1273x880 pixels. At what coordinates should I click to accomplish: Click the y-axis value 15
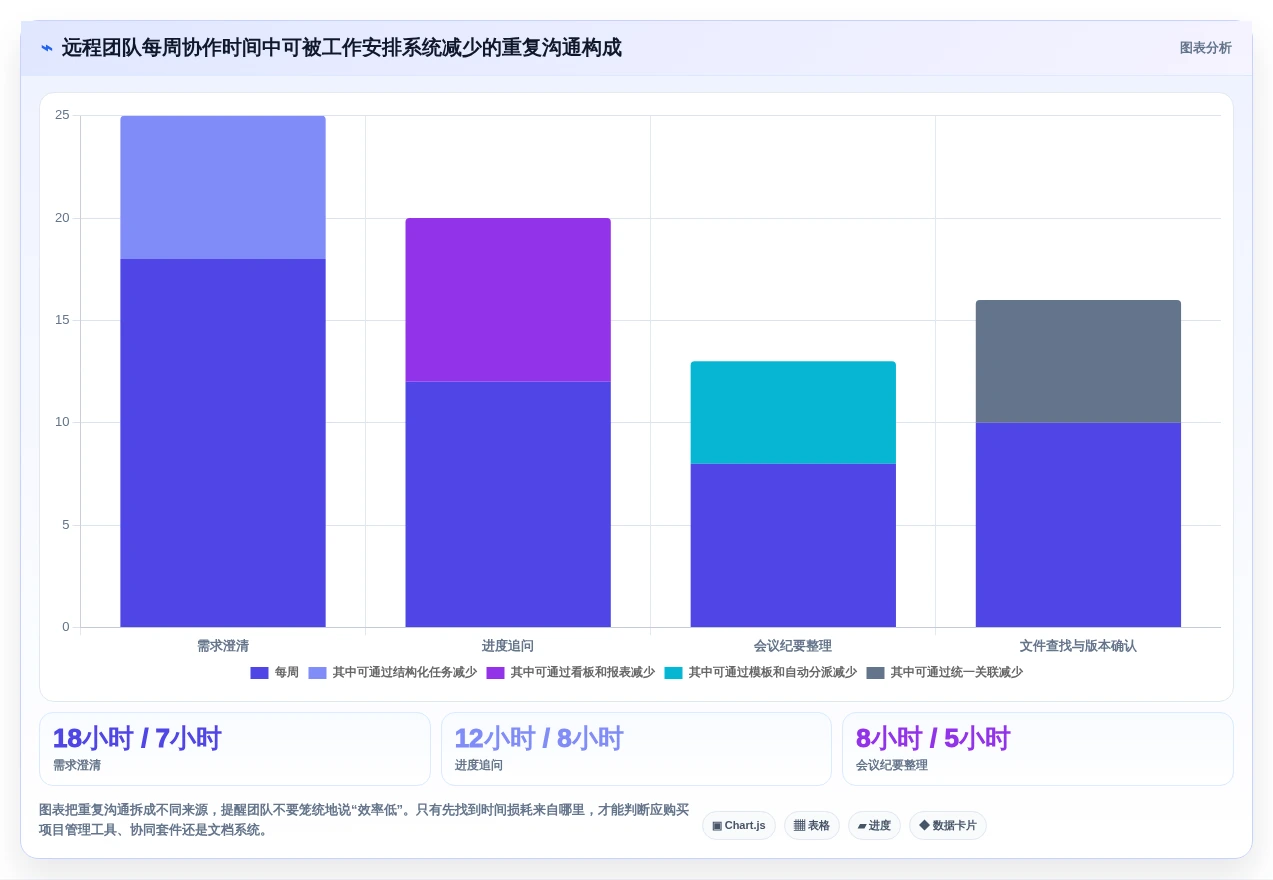[62, 320]
